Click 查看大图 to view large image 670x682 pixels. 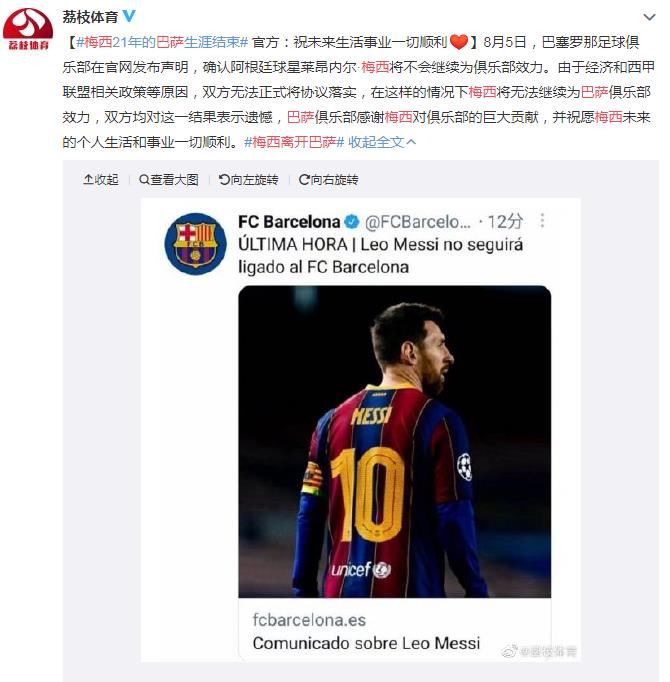[x=169, y=180]
